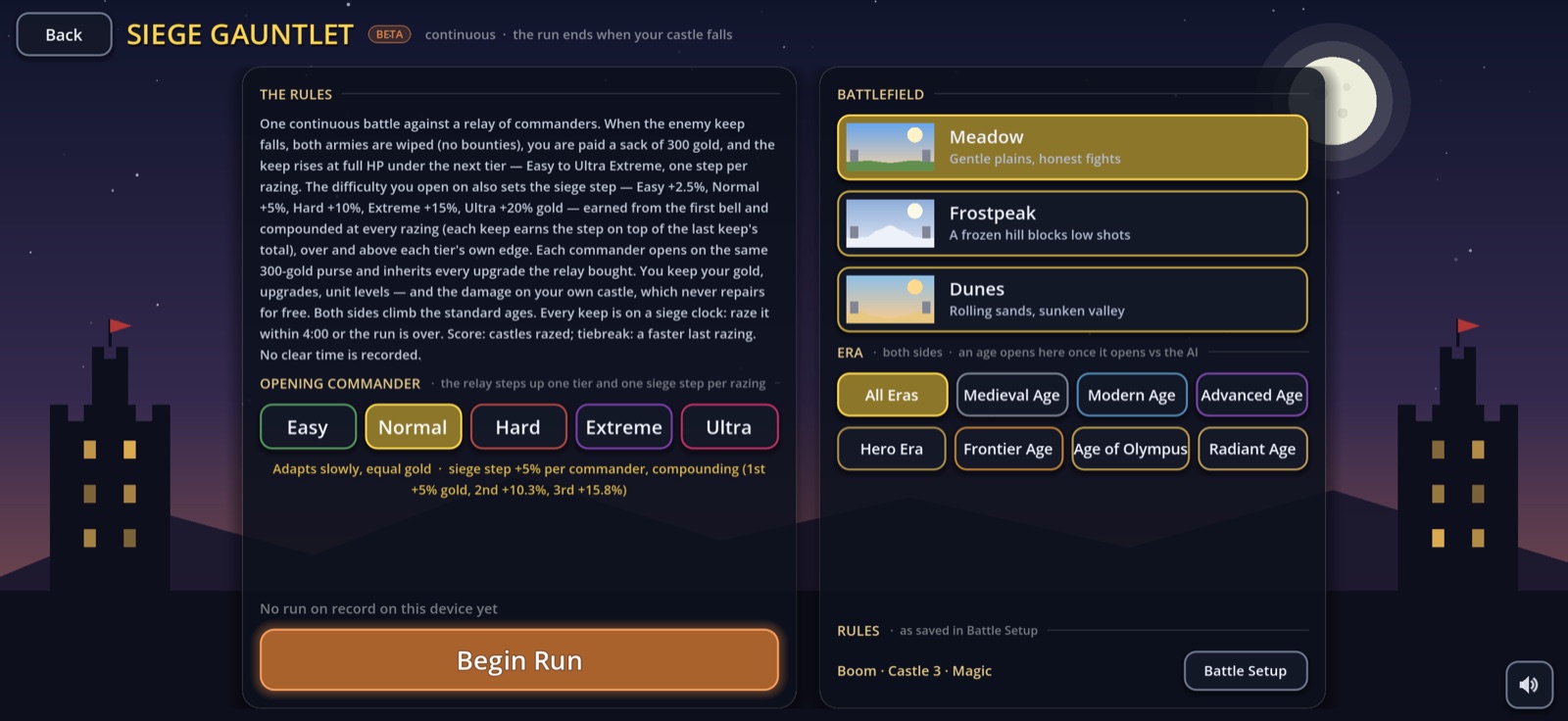The image size is (1568, 721).
Task: Select Frontier Age era
Action: [1008, 449]
